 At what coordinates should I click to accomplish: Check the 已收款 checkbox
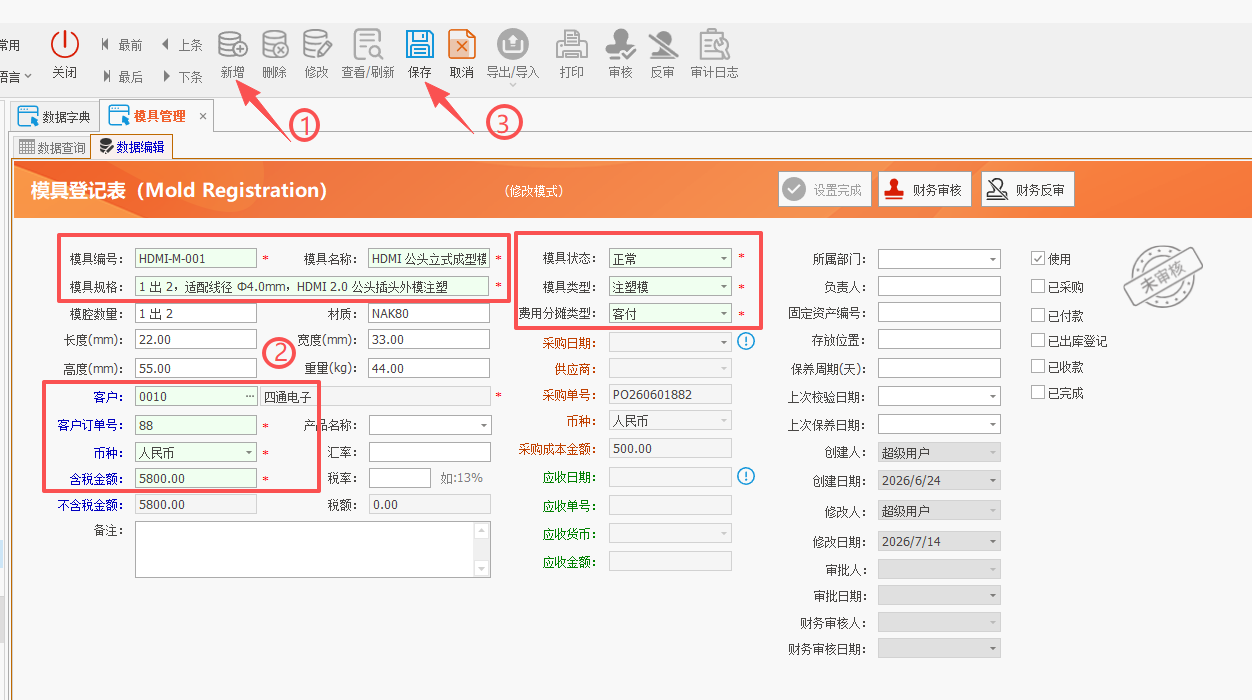pyautogui.click(x=1038, y=367)
